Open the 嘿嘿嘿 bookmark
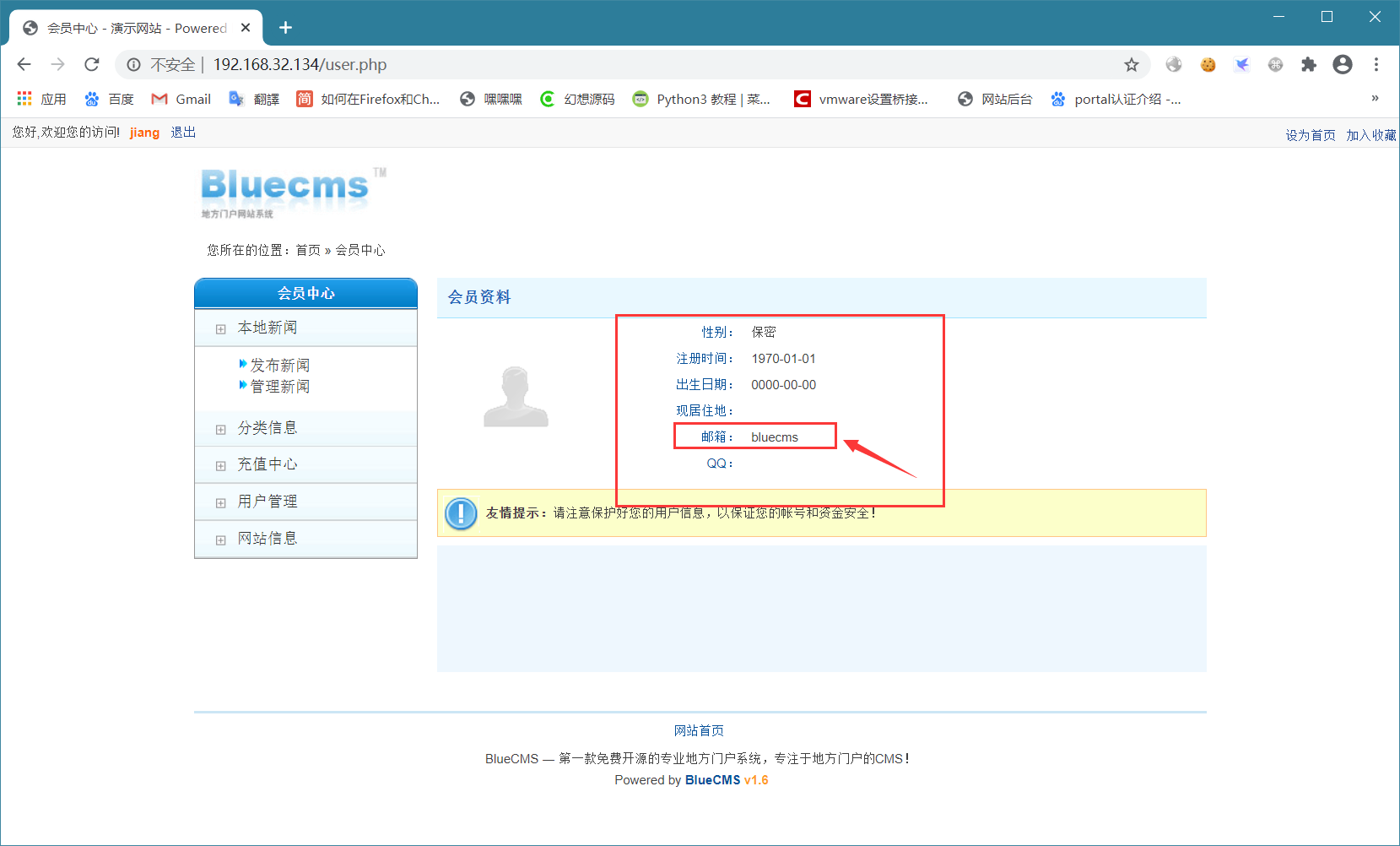This screenshot has width=1400, height=846. pos(491,99)
